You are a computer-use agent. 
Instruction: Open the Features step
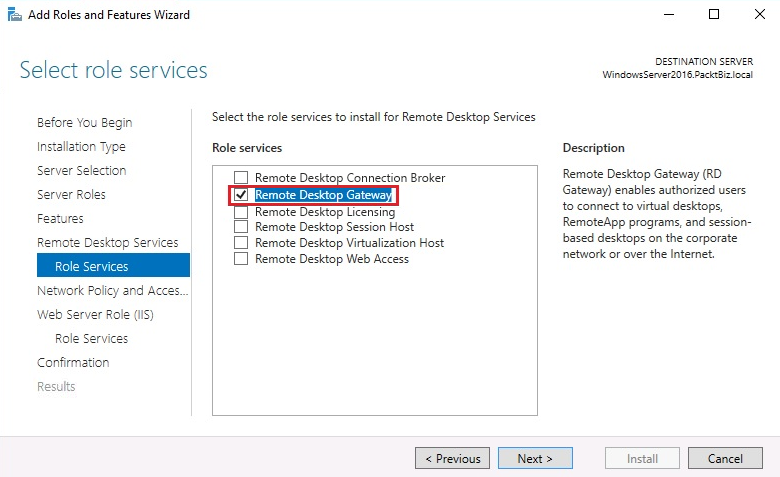(x=60, y=219)
